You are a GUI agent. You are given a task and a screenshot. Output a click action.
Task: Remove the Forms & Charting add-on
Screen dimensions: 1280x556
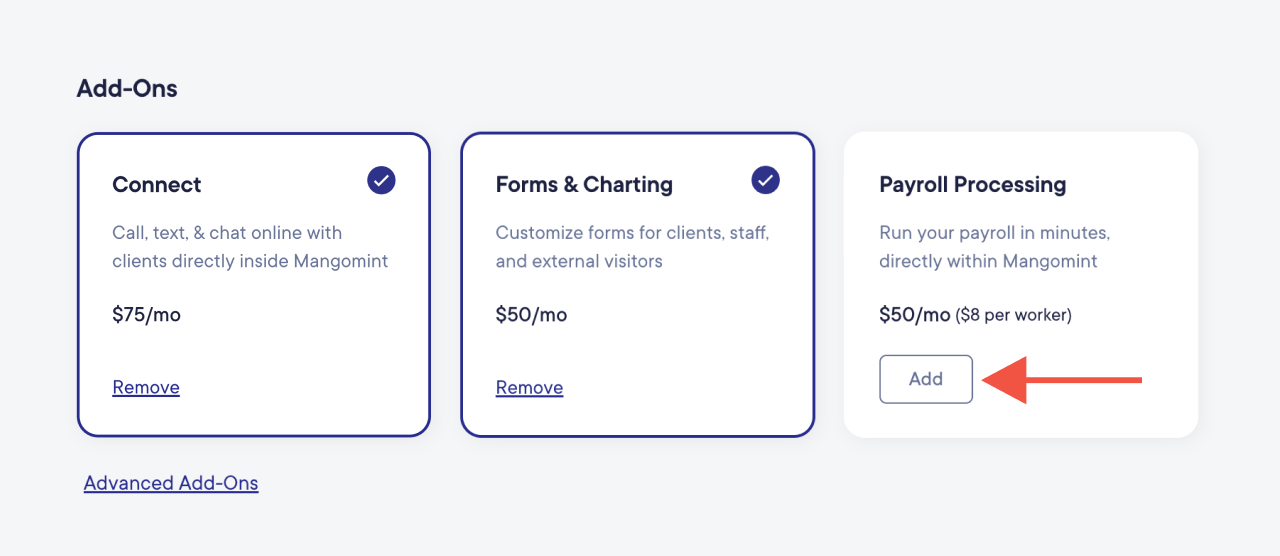pyautogui.click(x=529, y=388)
